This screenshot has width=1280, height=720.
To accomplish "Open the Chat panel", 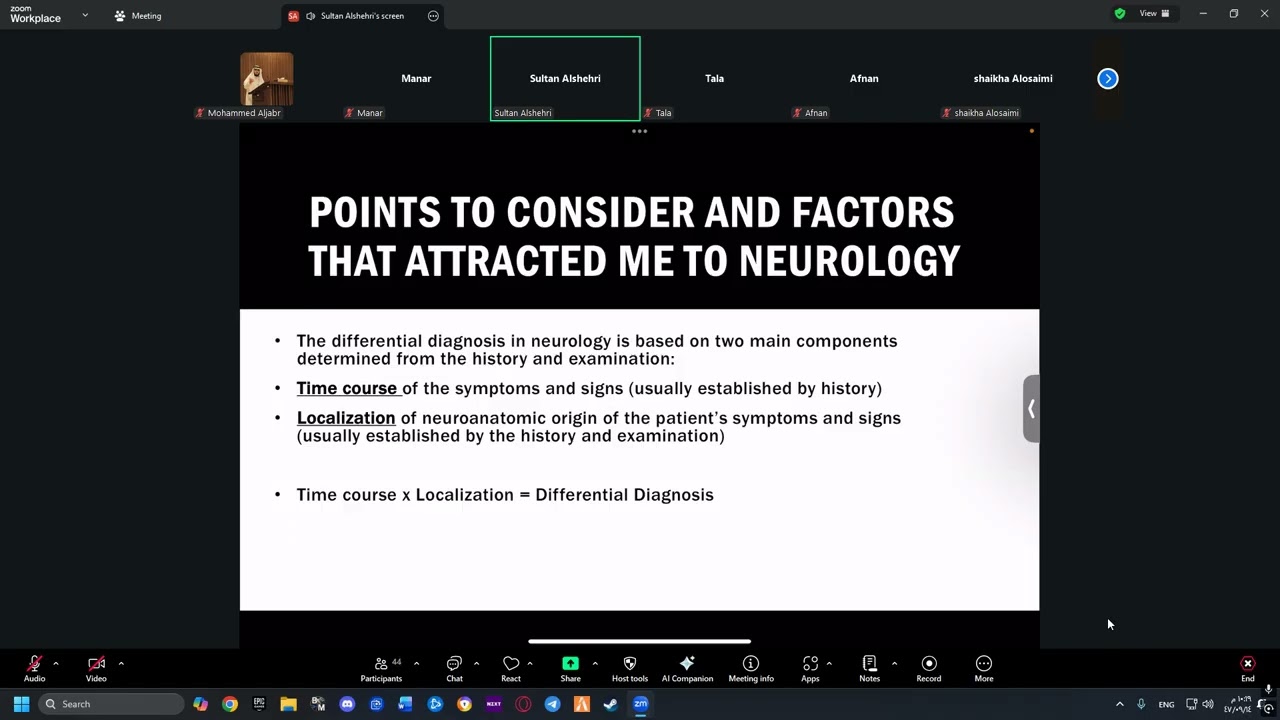I will [x=454, y=669].
